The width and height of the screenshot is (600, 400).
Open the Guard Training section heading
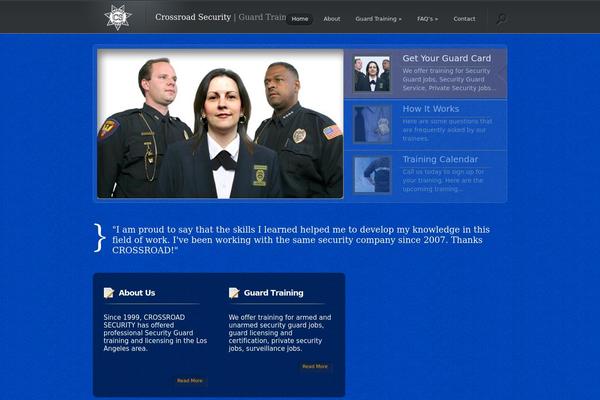click(274, 293)
